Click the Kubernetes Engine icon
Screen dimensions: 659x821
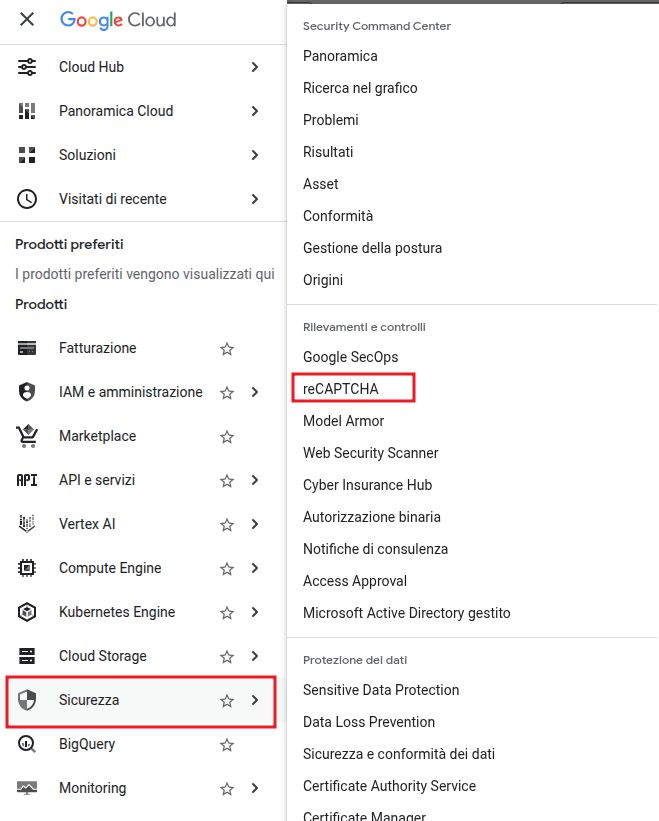(x=27, y=612)
